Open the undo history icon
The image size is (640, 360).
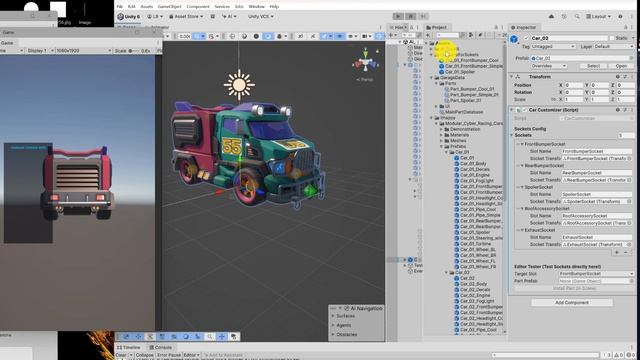pos(564,16)
